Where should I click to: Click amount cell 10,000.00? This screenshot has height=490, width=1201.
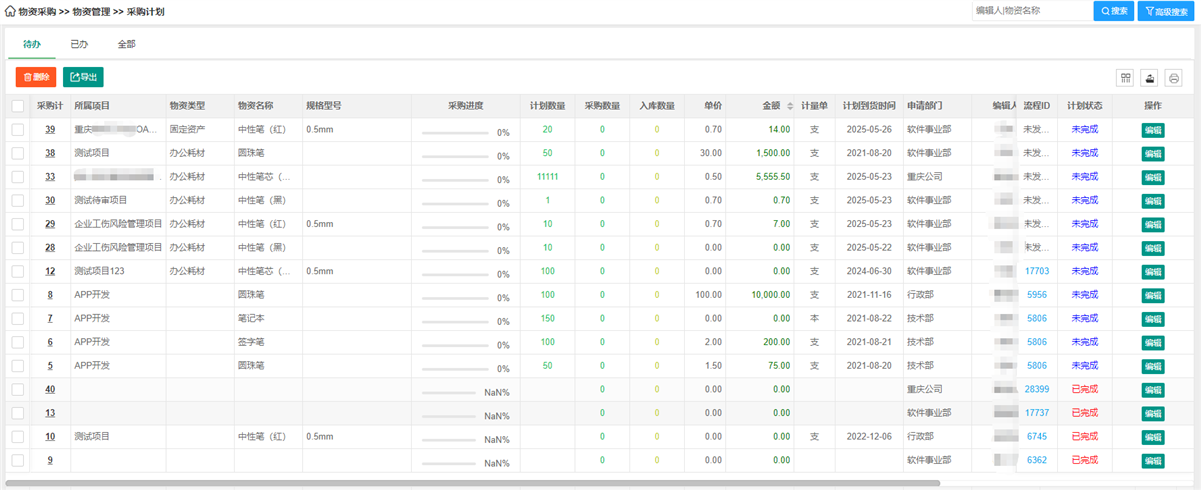[x=771, y=295]
